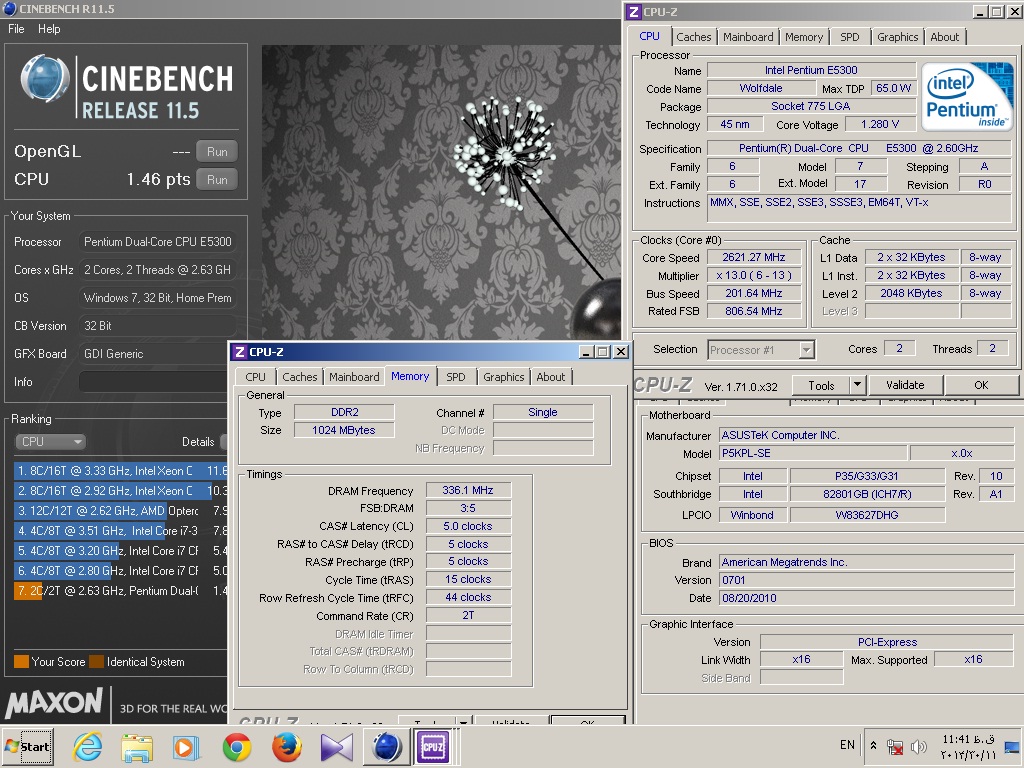Click CPU-Z title icon of top-right window

click(x=633, y=12)
